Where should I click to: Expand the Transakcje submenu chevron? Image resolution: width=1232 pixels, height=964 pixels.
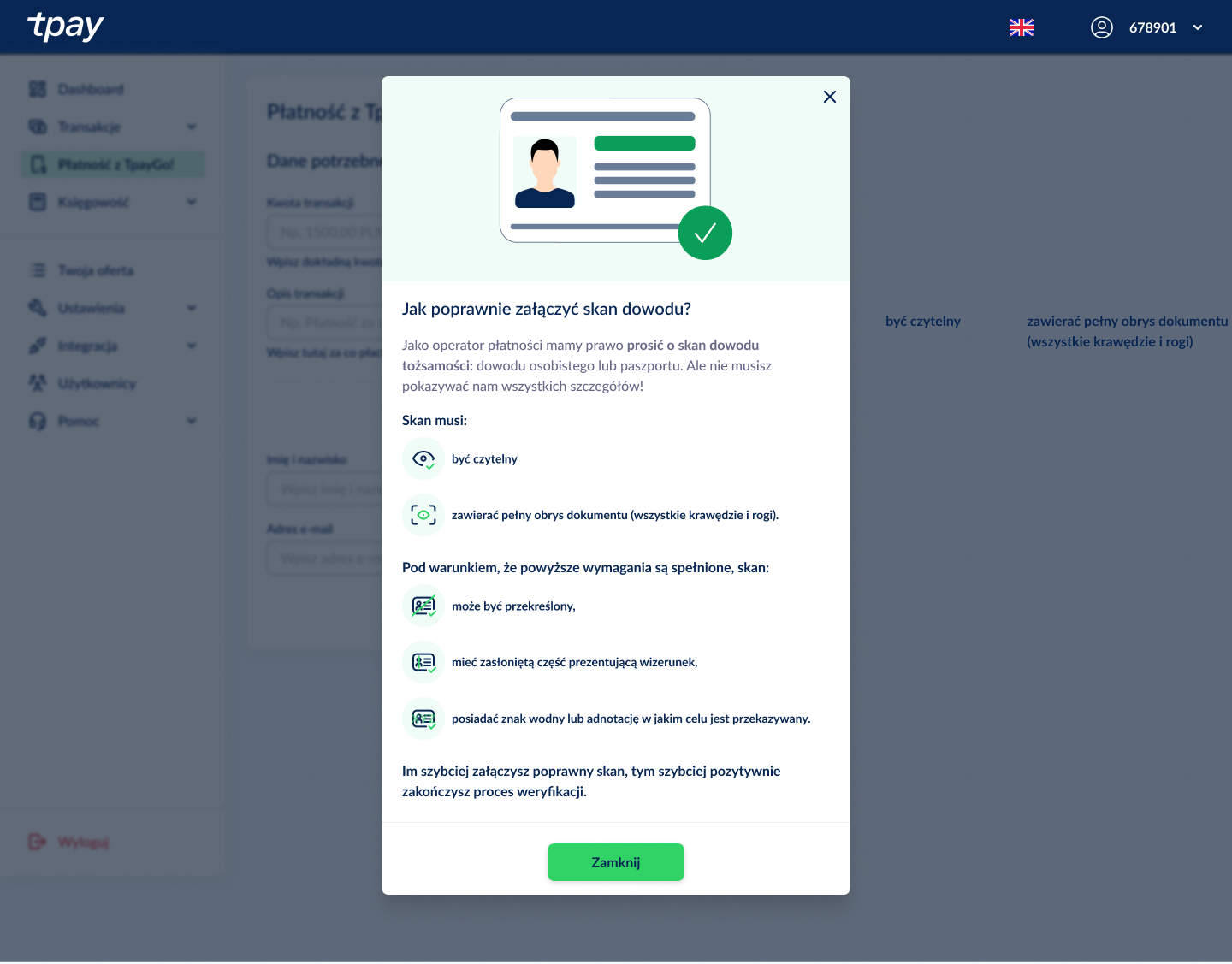192,127
